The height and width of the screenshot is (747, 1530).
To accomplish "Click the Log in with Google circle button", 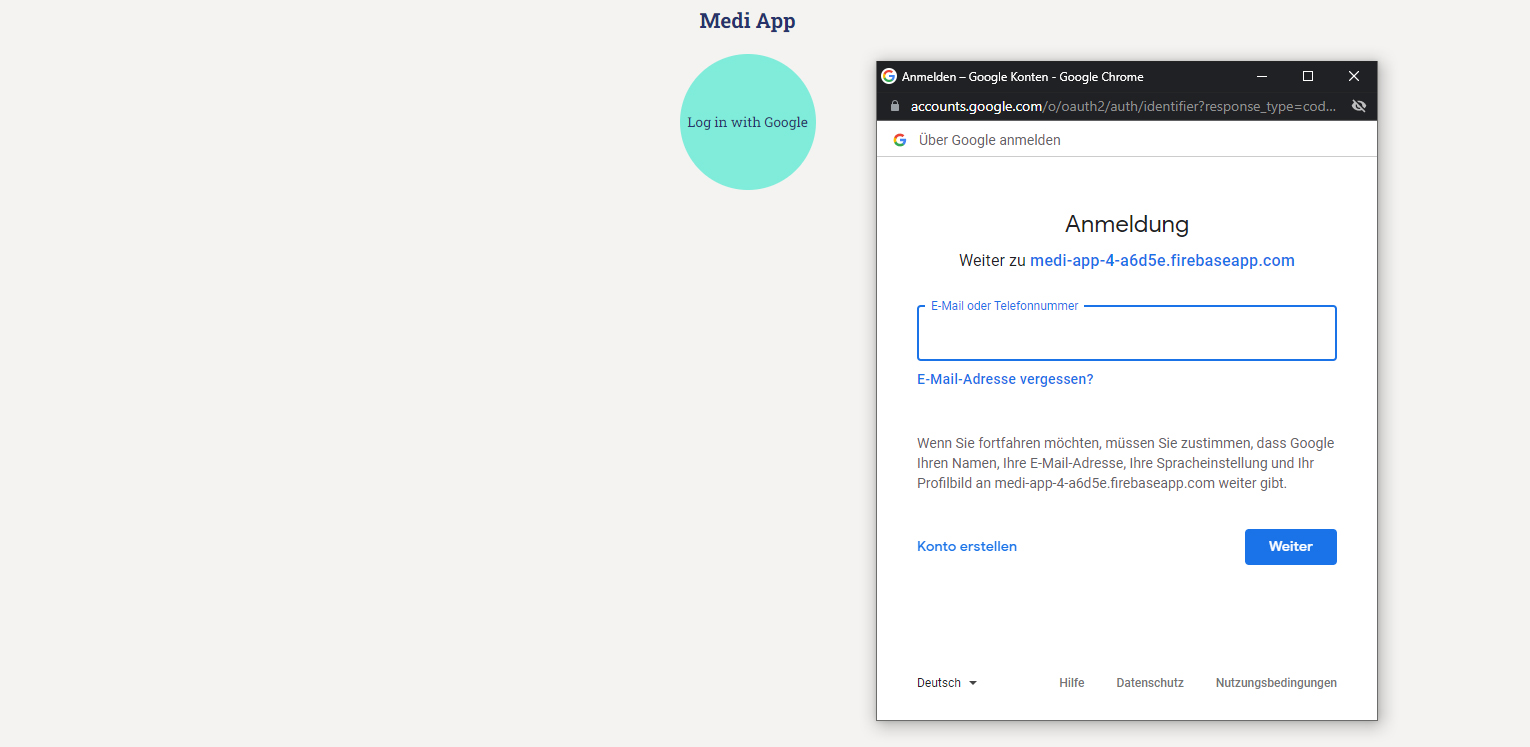I will click(748, 122).
